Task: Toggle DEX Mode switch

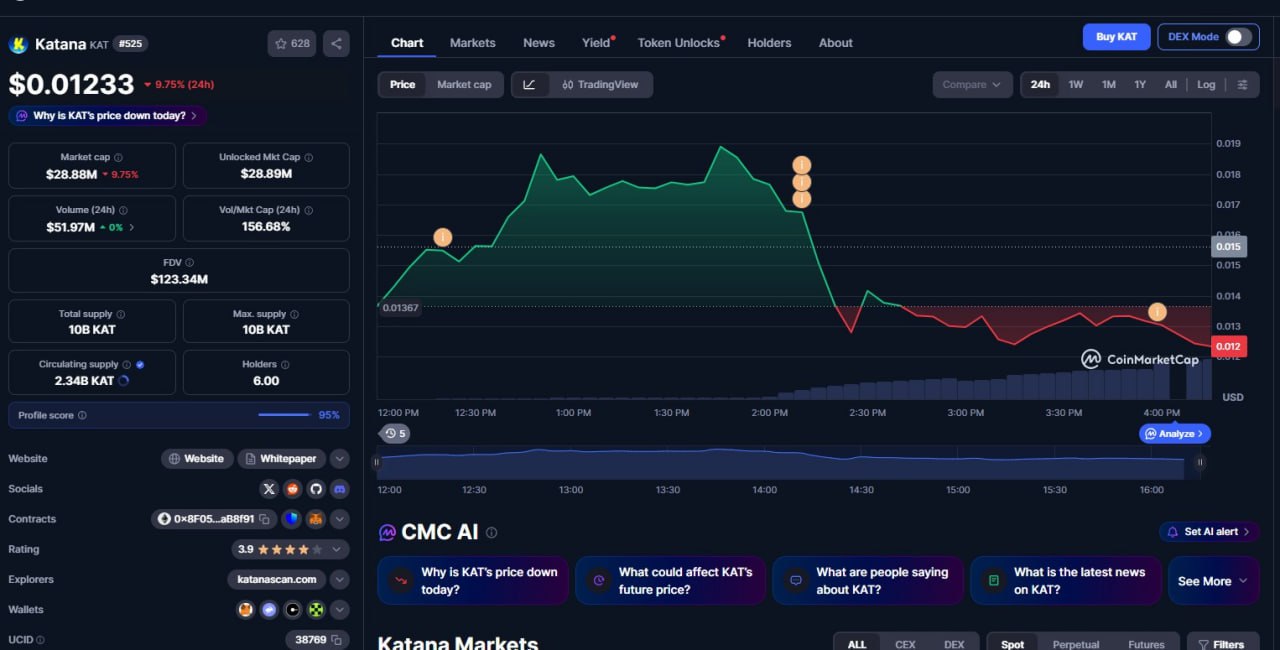Action: (x=1238, y=37)
